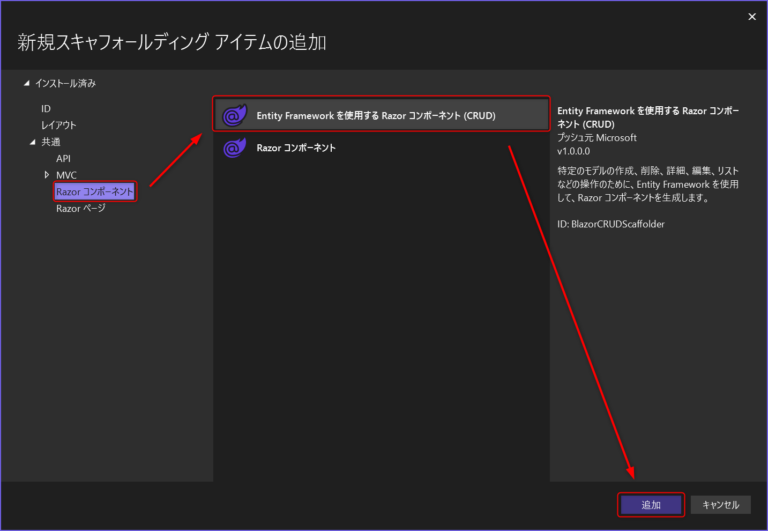Close the scaffolding dialog with the X

pos(751,16)
